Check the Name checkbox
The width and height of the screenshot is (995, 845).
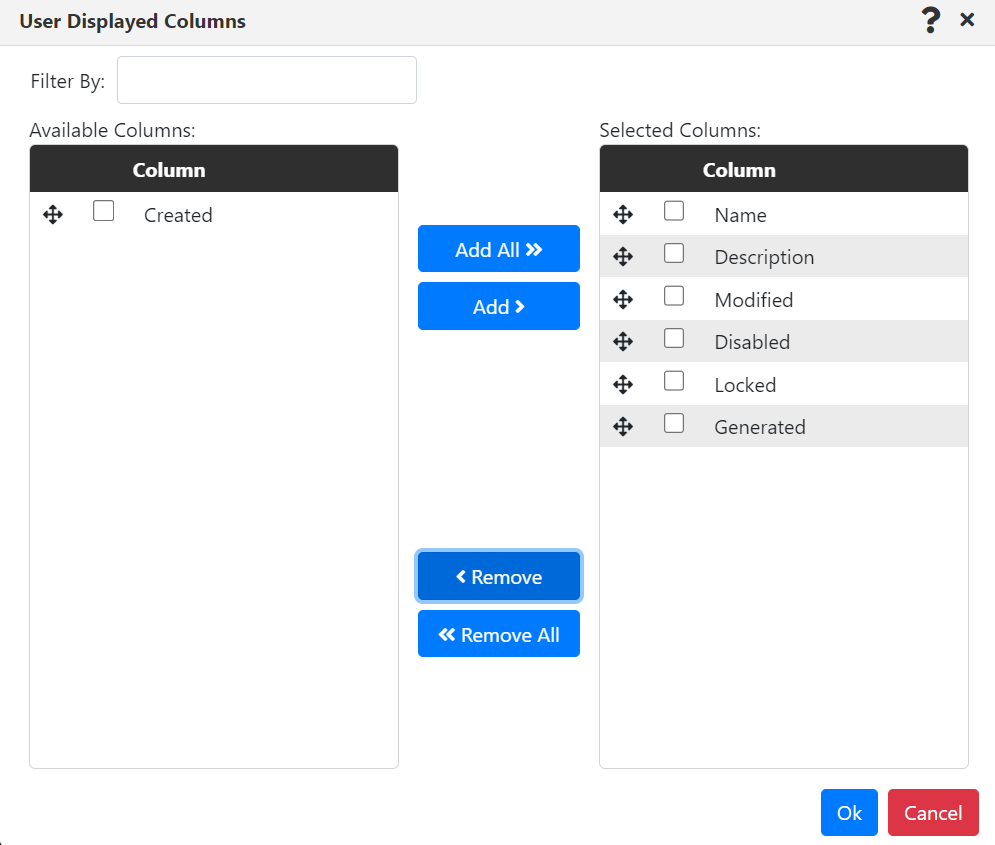coord(674,211)
